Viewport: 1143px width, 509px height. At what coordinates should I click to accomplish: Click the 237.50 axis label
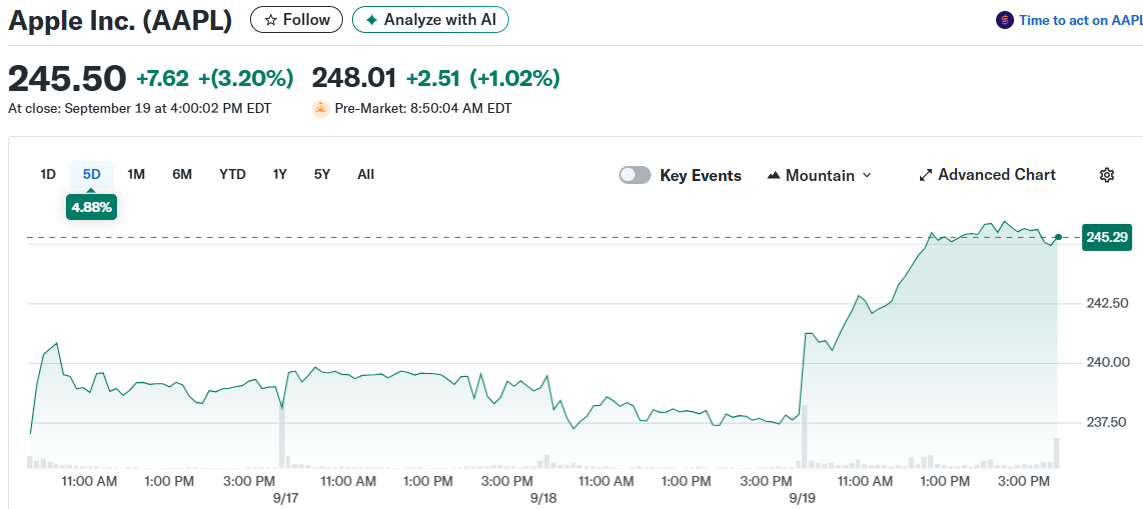tap(1108, 422)
